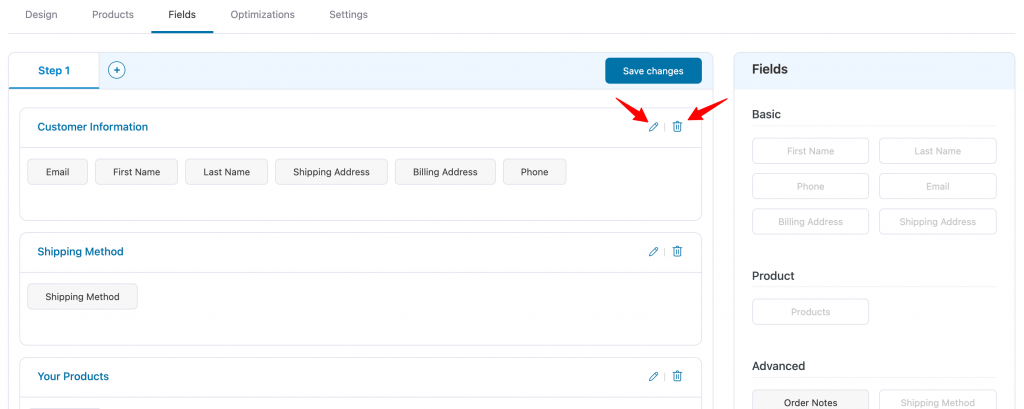1024x409 pixels.
Task: Go to the Optimizations tab
Action: [x=263, y=14]
